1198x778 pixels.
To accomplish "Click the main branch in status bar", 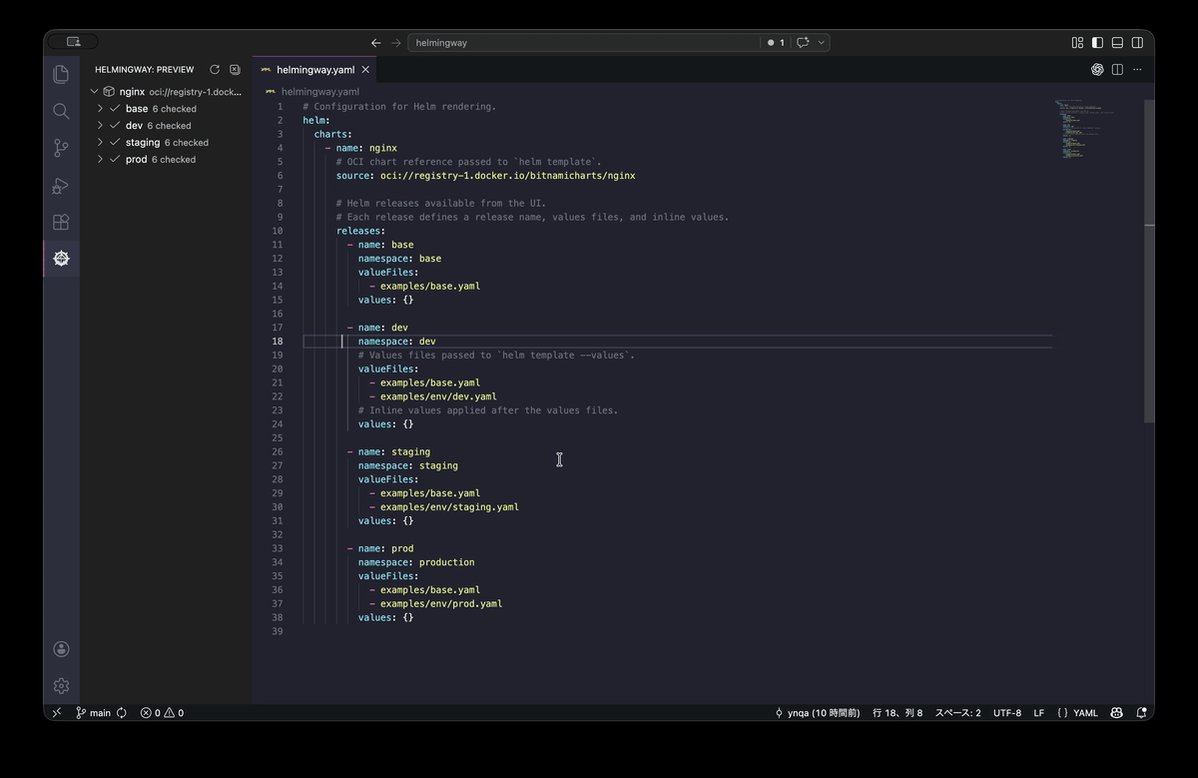I will pyautogui.click(x=93, y=712).
